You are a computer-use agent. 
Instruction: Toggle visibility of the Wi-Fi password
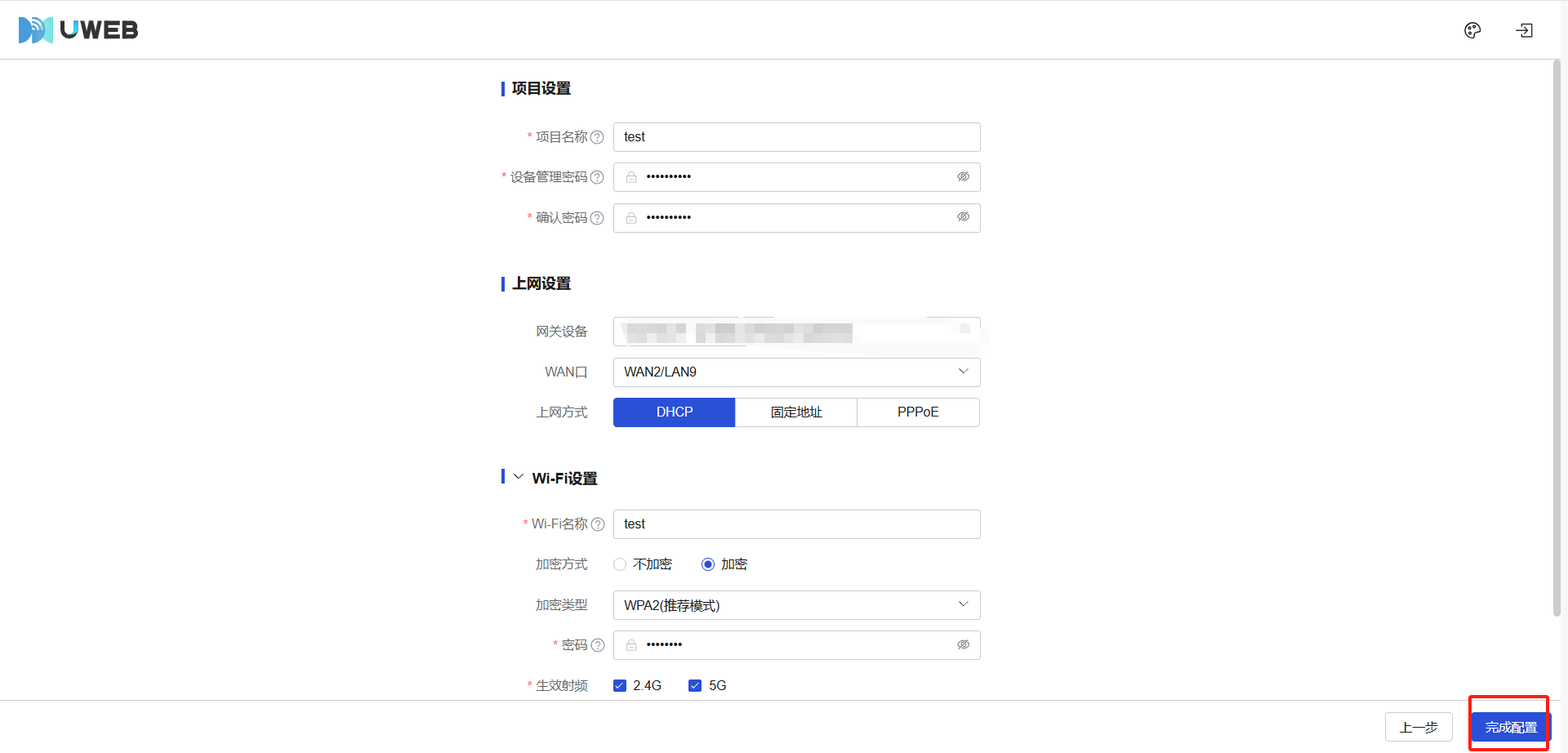963,645
